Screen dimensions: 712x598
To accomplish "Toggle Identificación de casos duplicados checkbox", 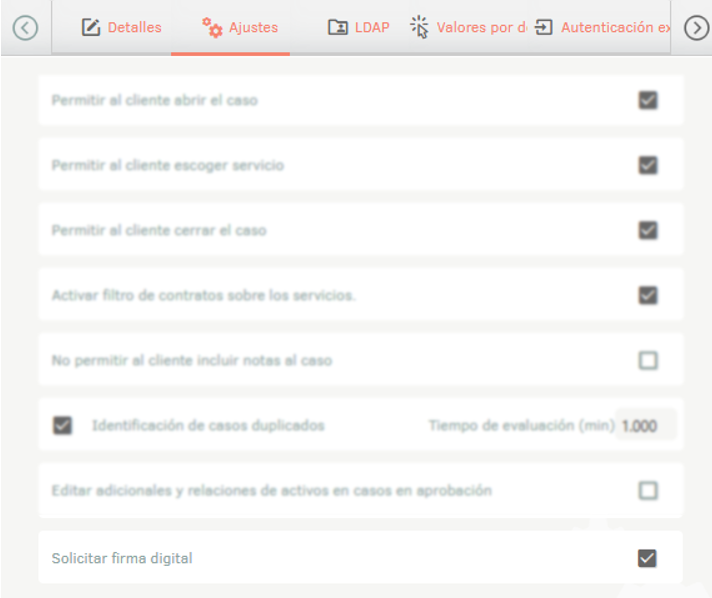I will pos(63,425).
